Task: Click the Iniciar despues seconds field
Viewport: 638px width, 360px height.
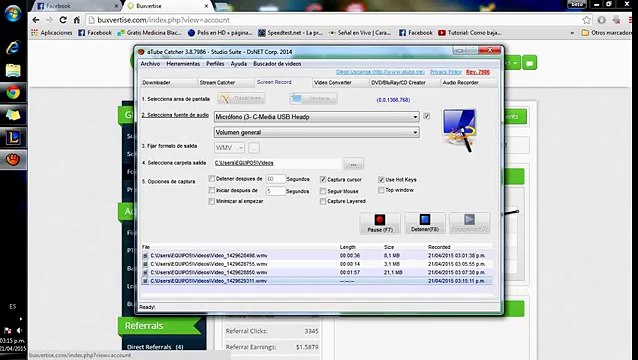Action: pos(275,191)
